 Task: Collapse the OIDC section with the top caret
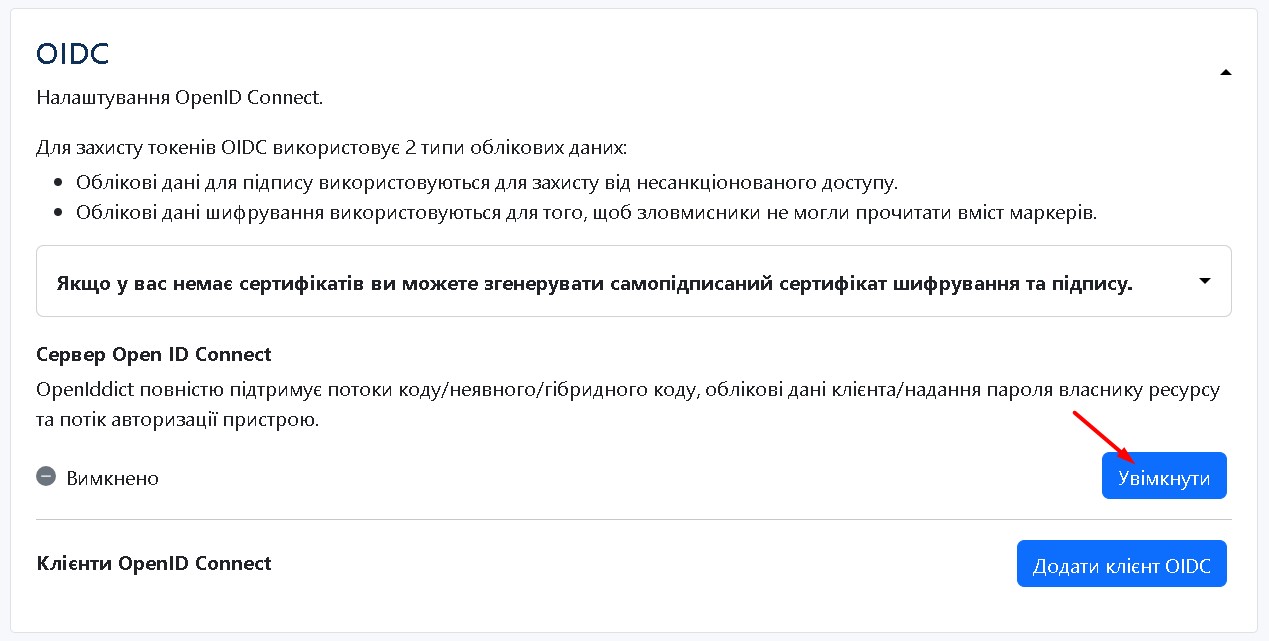click(x=1226, y=72)
